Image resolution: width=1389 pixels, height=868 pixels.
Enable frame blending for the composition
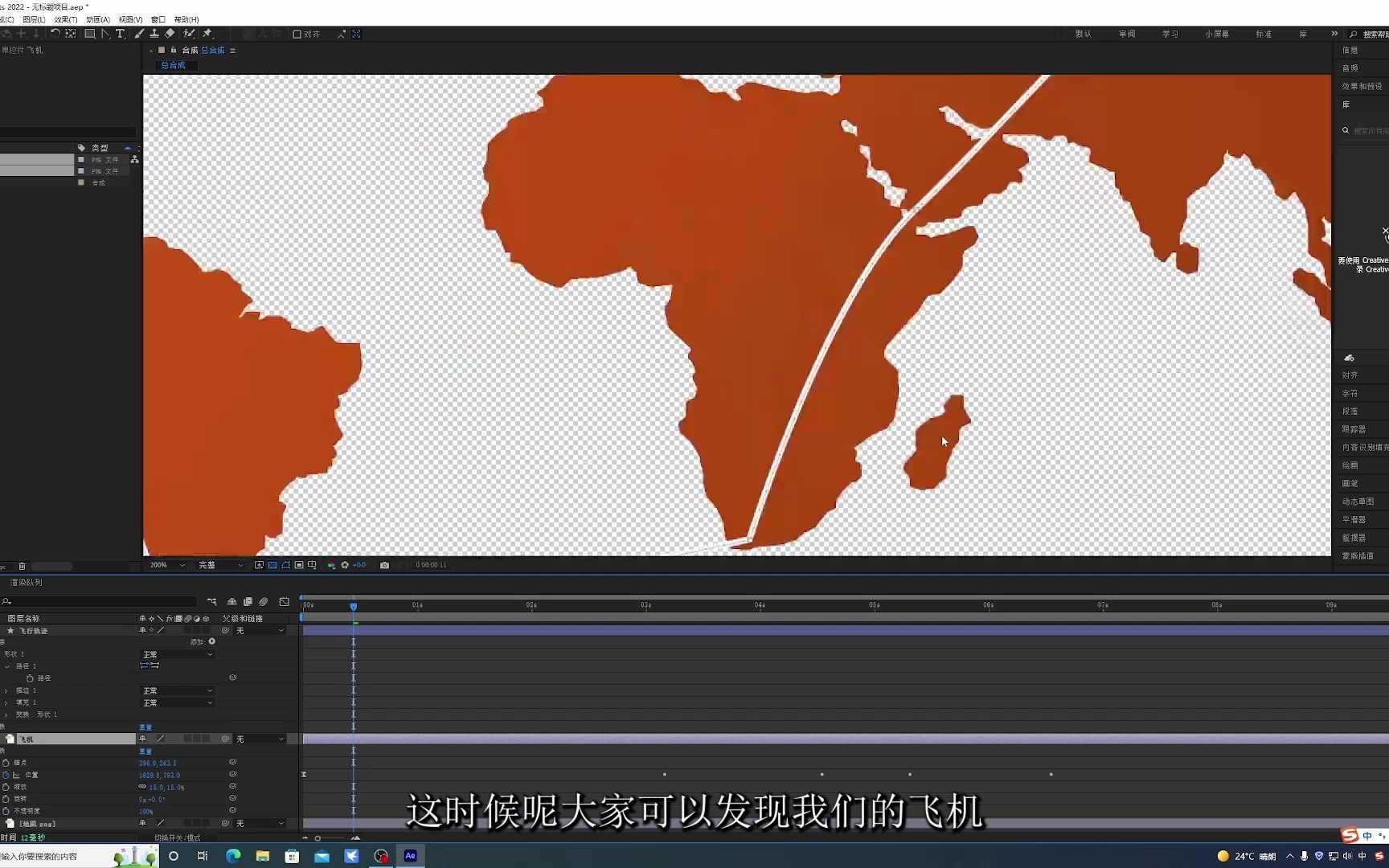pos(248,601)
